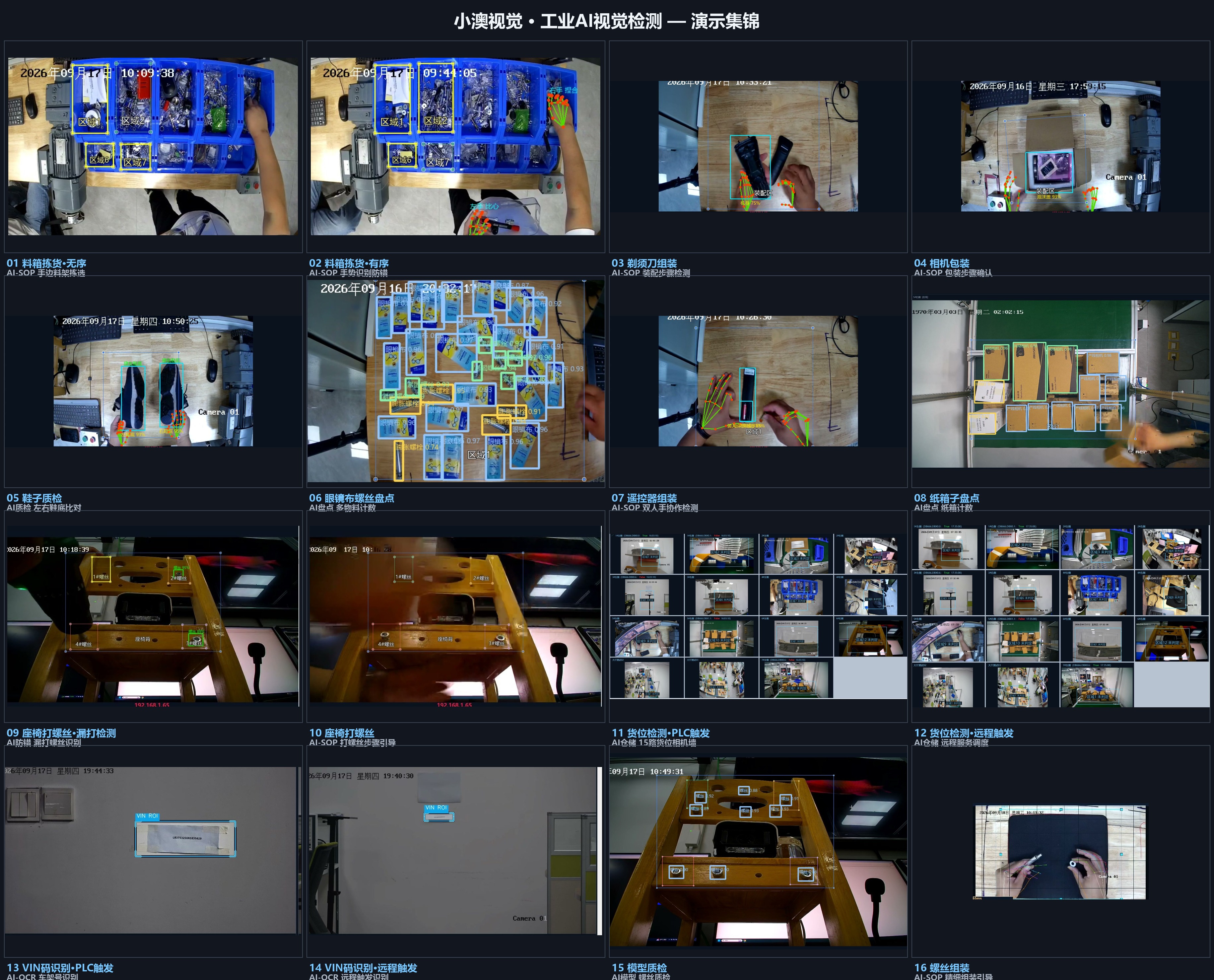1214x980 pixels.
Task: Click the title 09 座椅打螺丝·漏打检测
Action: point(61,733)
